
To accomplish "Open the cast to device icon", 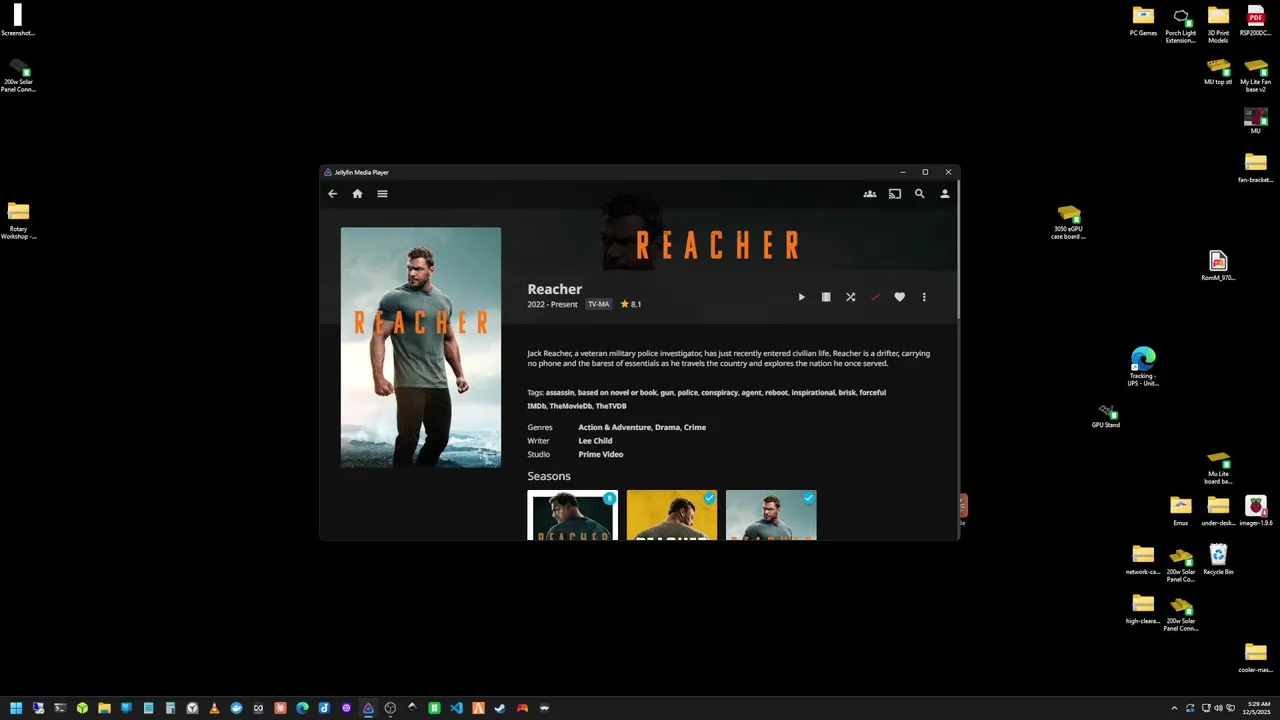I will click(895, 194).
